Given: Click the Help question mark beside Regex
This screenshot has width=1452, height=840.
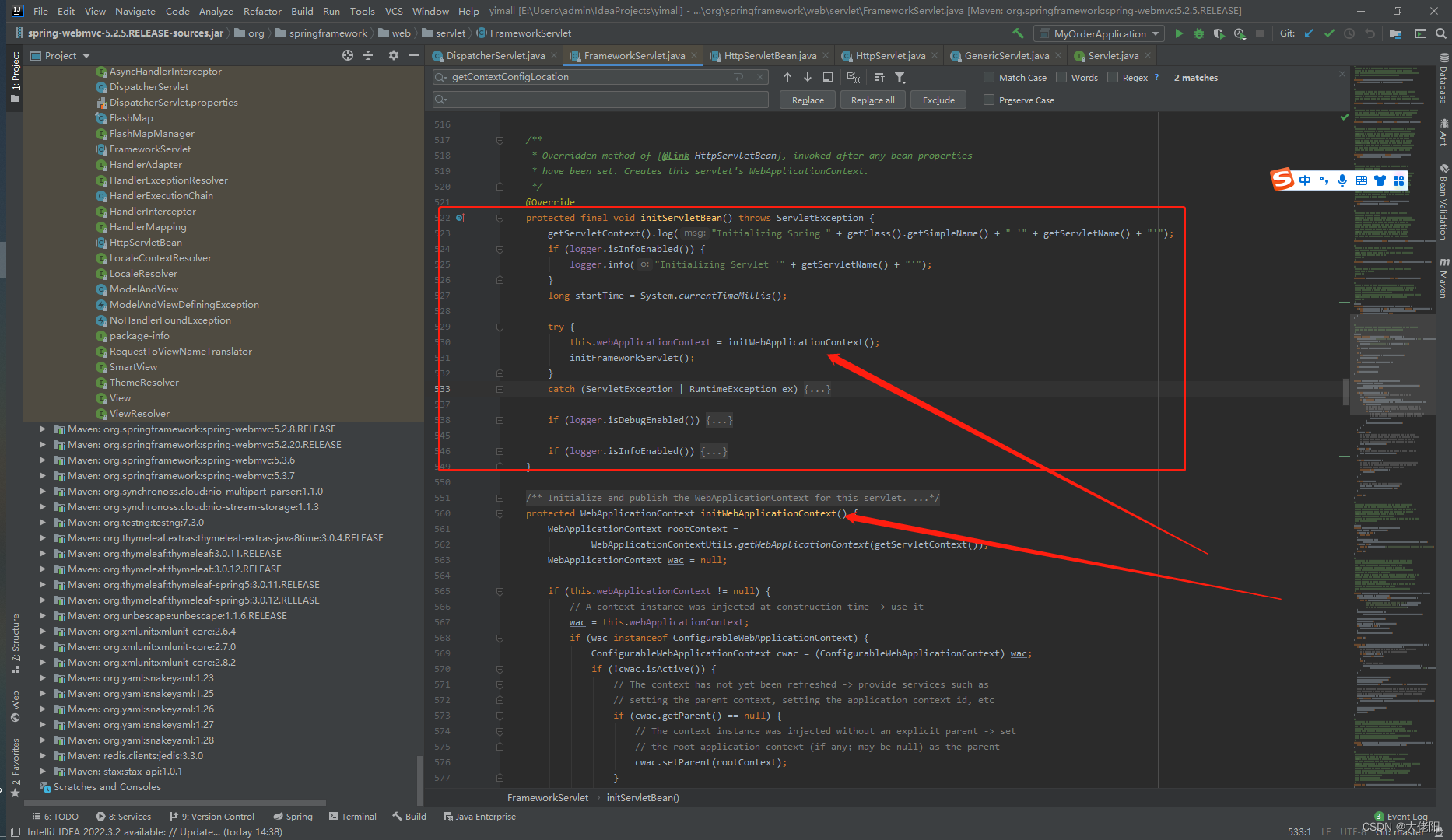Looking at the screenshot, I should coord(1156,77).
